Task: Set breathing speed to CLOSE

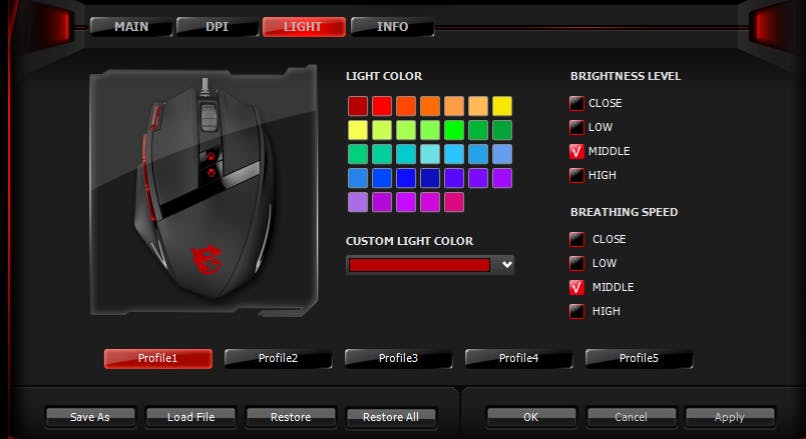Action: coord(577,239)
